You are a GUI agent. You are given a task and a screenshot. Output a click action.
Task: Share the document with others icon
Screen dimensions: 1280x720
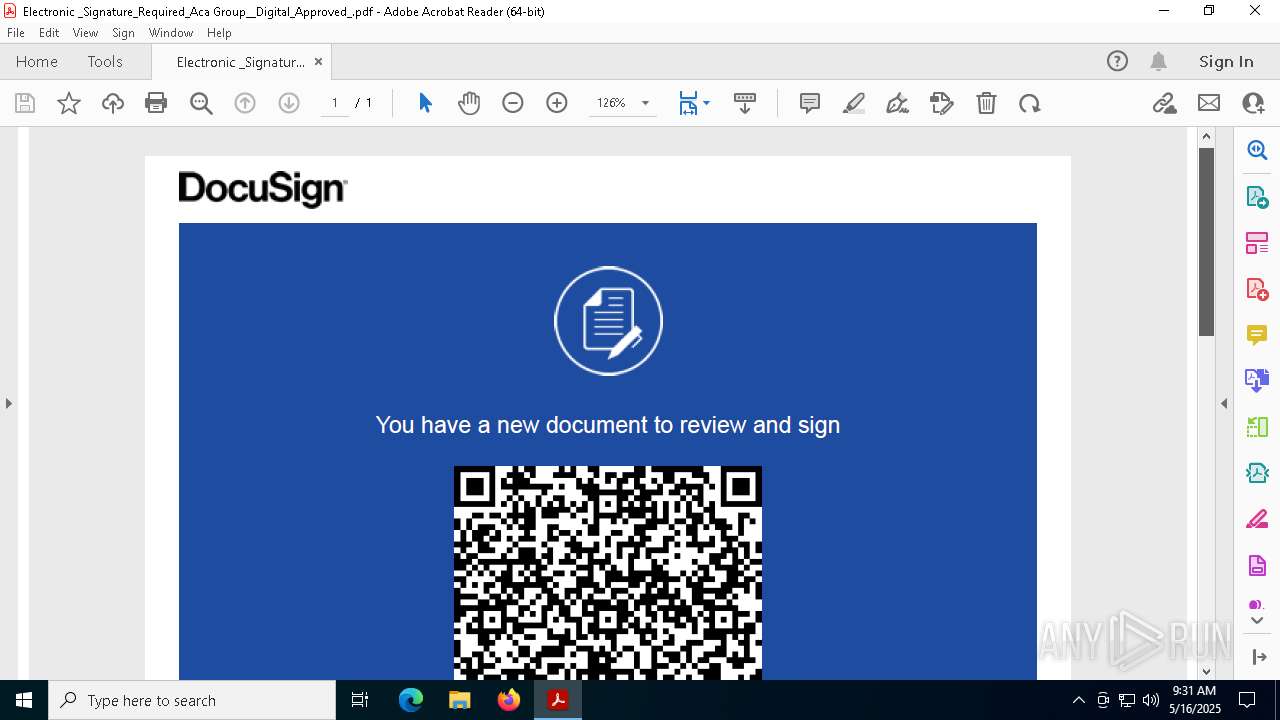(1253, 103)
